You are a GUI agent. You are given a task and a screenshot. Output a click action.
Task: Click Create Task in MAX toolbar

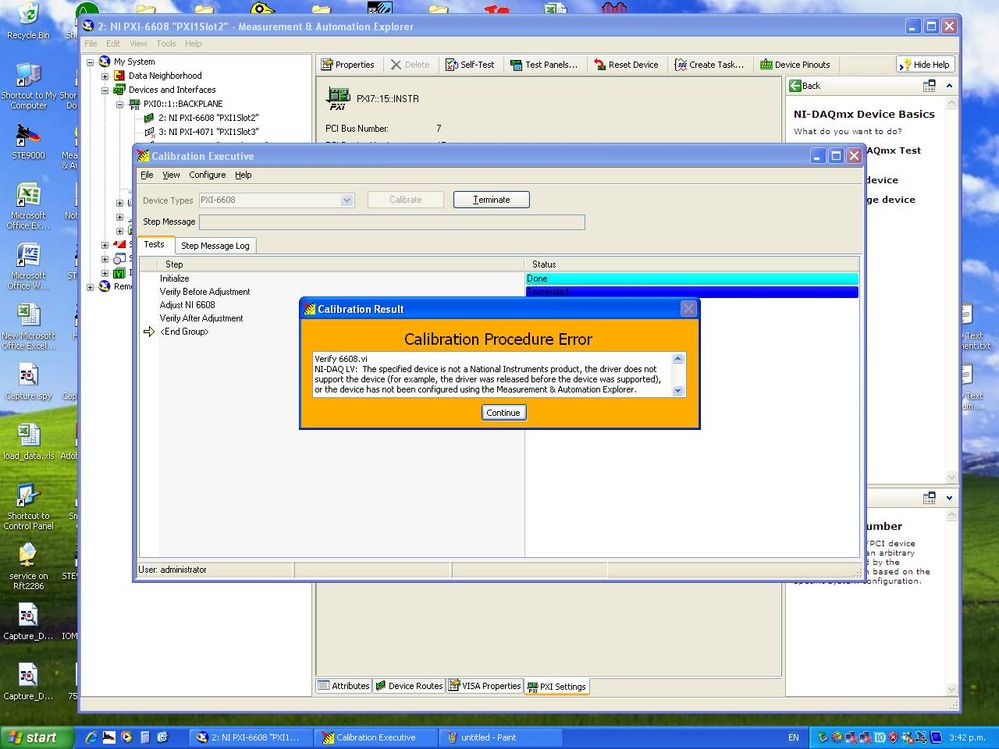click(x=709, y=64)
